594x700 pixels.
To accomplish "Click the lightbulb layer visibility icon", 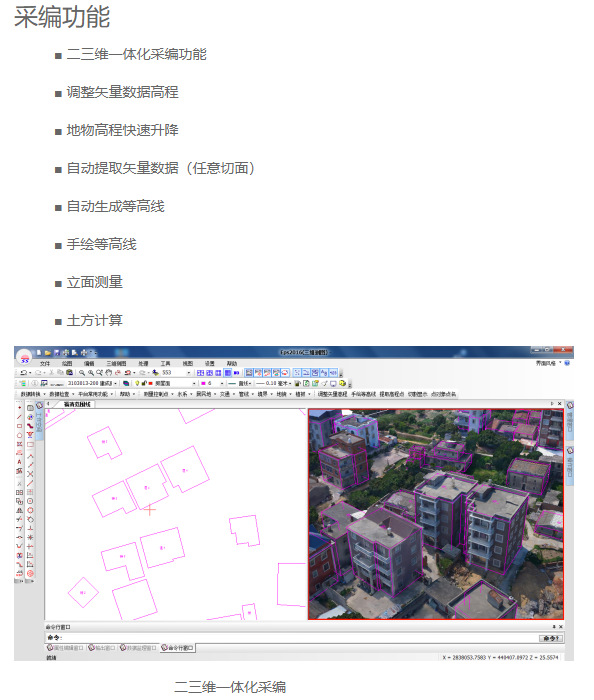I will [x=137, y=383].
